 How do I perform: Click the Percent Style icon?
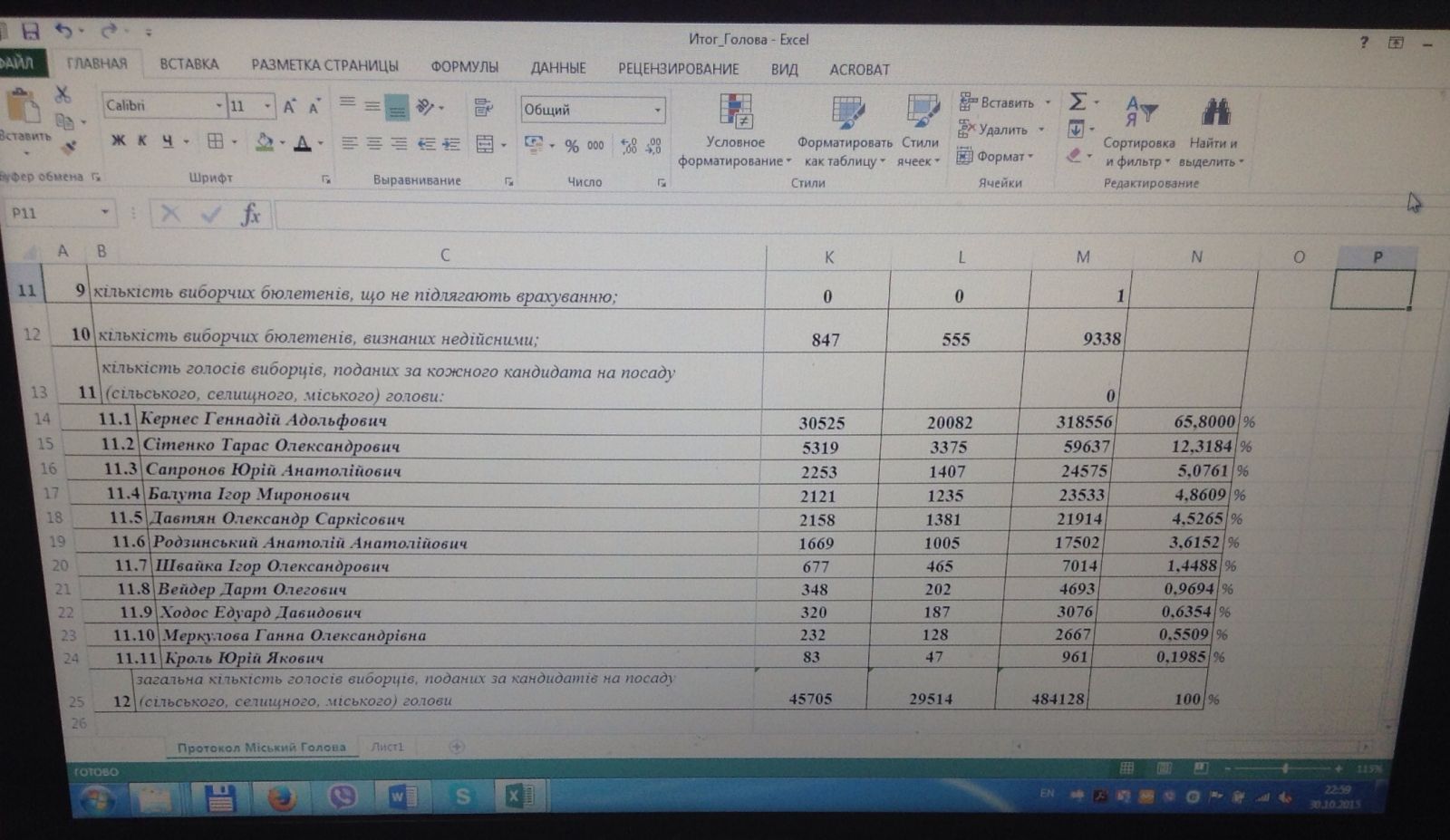coord(572,146)
